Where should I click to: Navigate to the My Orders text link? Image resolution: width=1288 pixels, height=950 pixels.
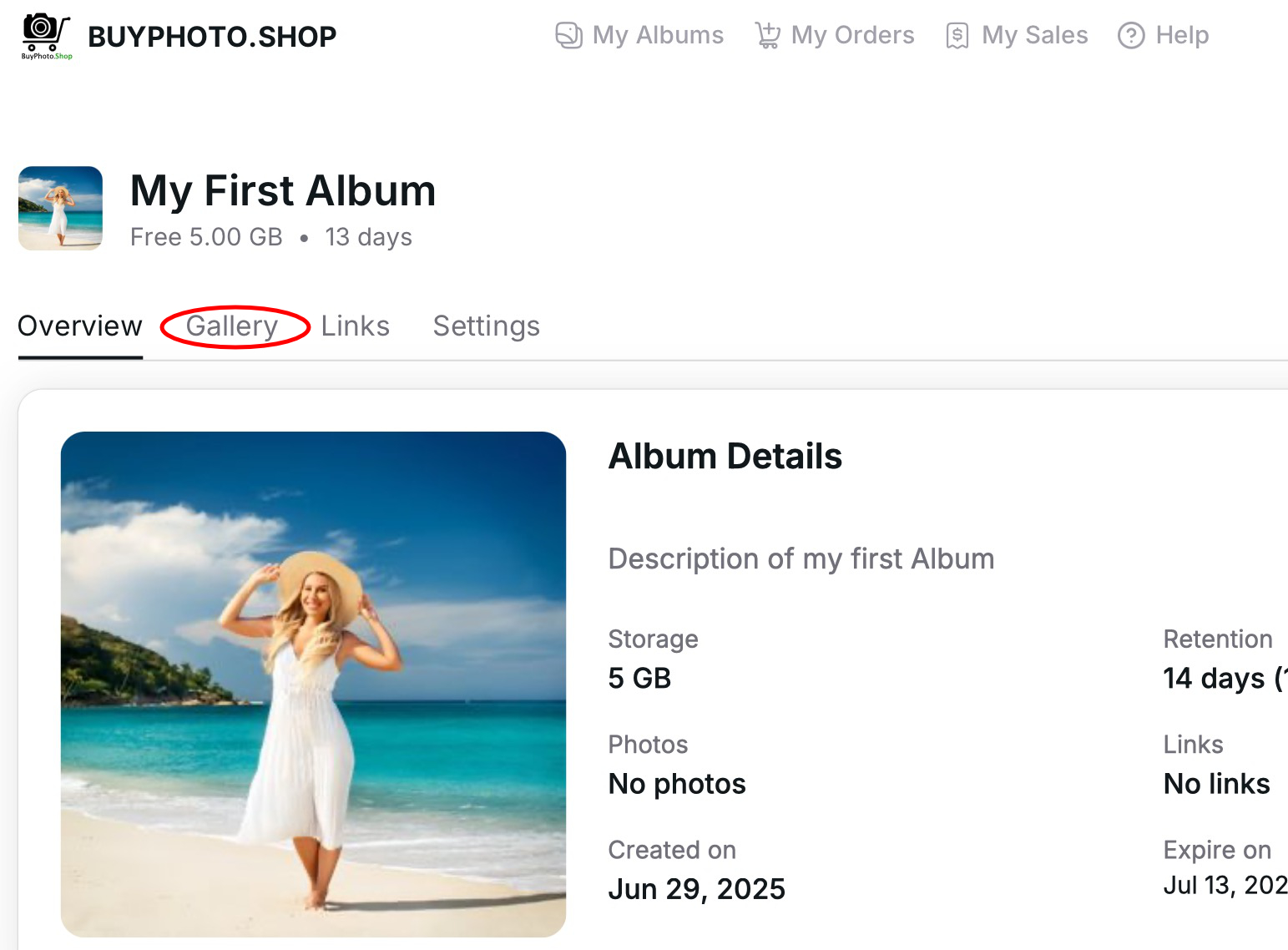click(852, 35)
